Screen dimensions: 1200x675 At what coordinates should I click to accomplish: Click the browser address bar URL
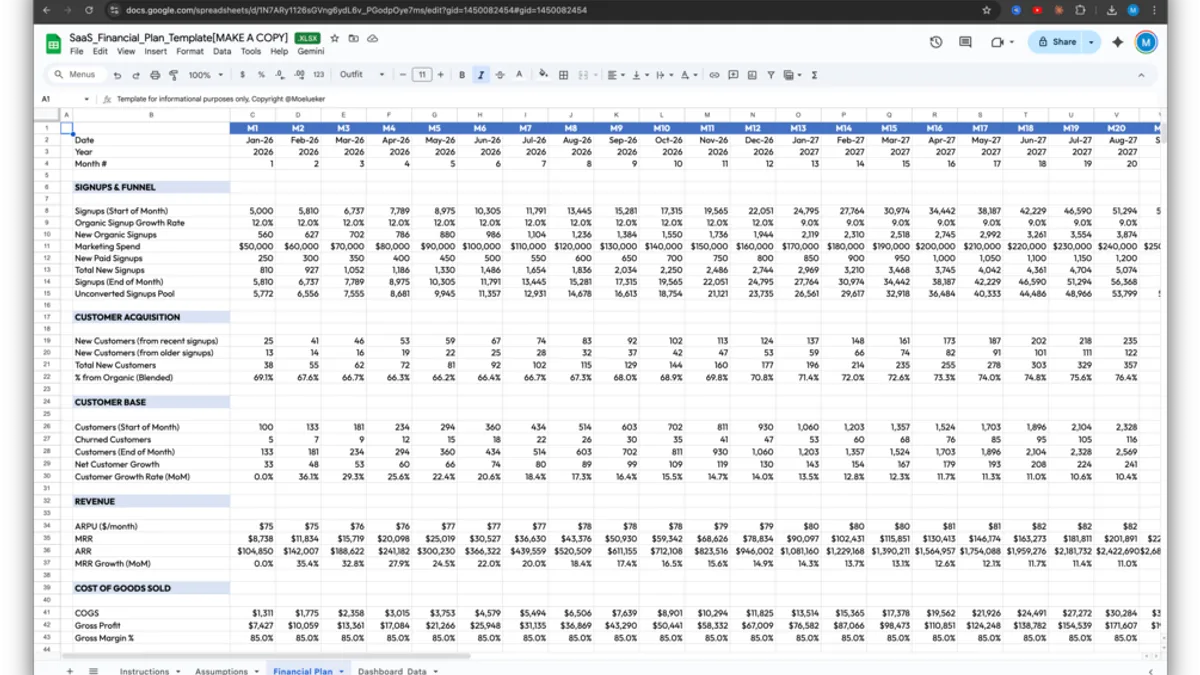356,10
